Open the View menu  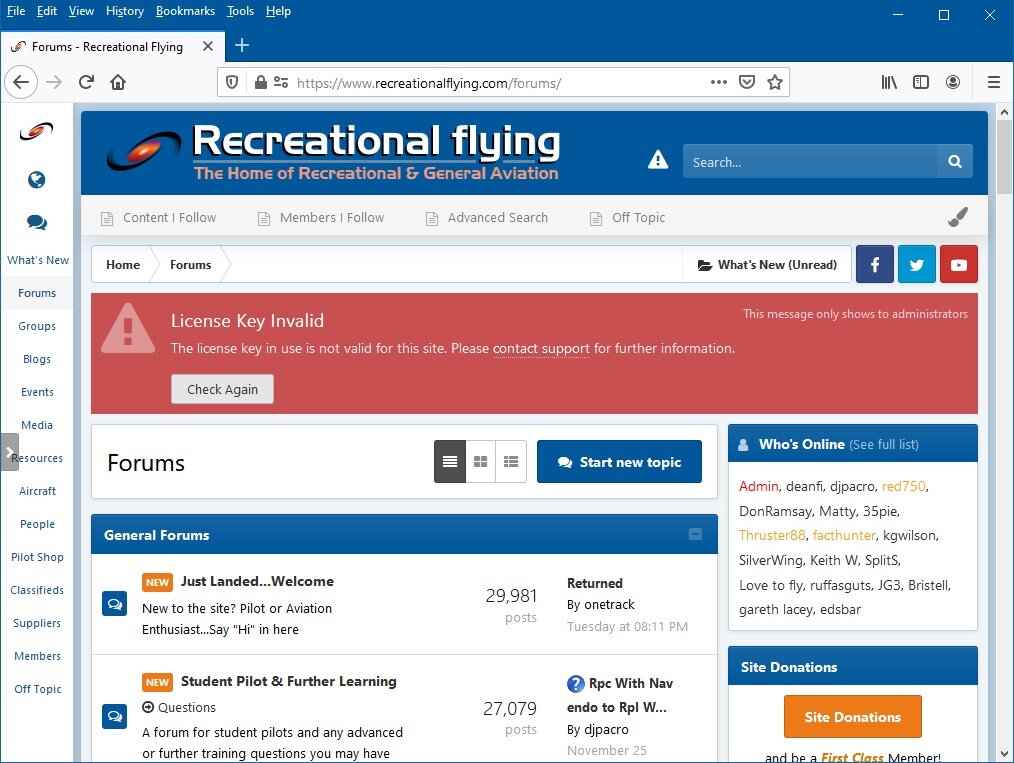(81, 11)
